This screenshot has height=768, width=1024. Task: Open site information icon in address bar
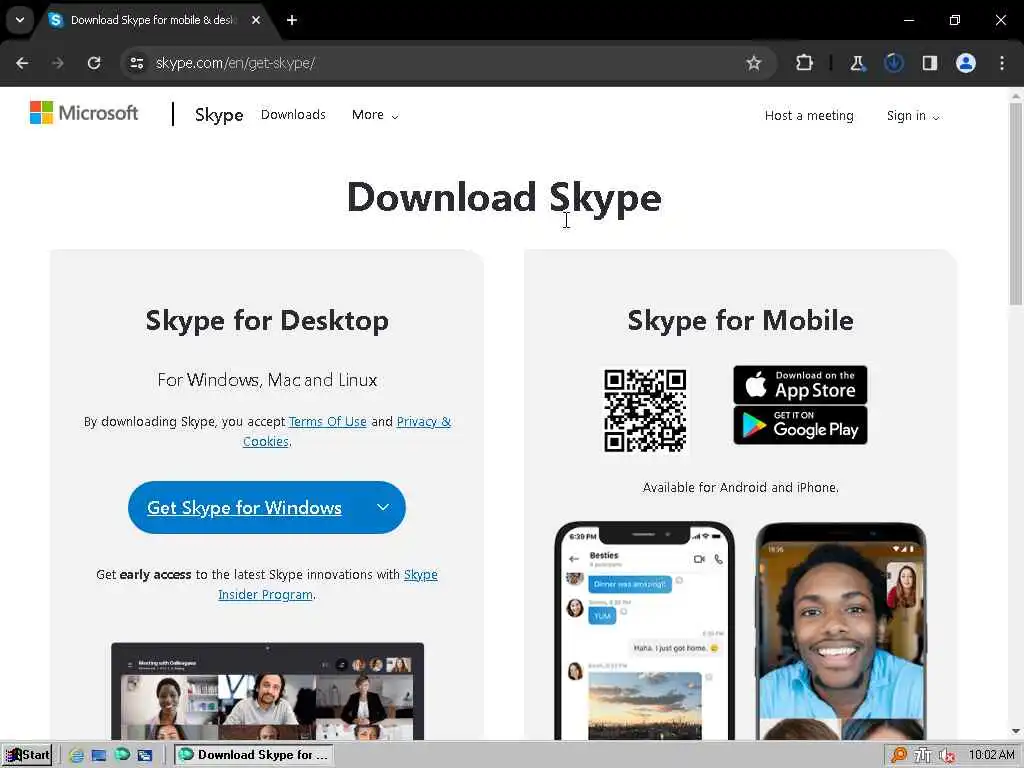pos(136,63)
